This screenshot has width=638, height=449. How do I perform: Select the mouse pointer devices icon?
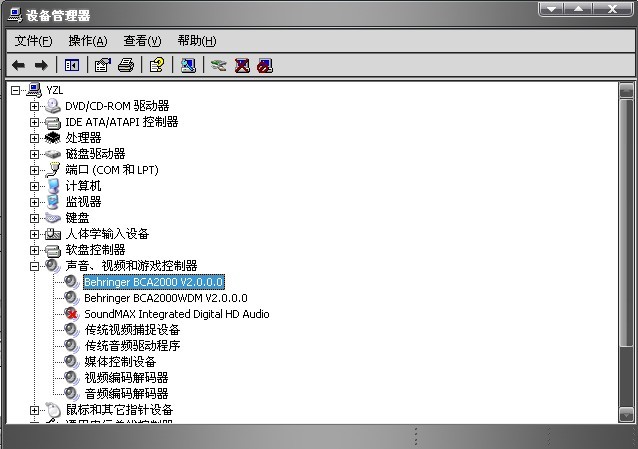(52, 409)
